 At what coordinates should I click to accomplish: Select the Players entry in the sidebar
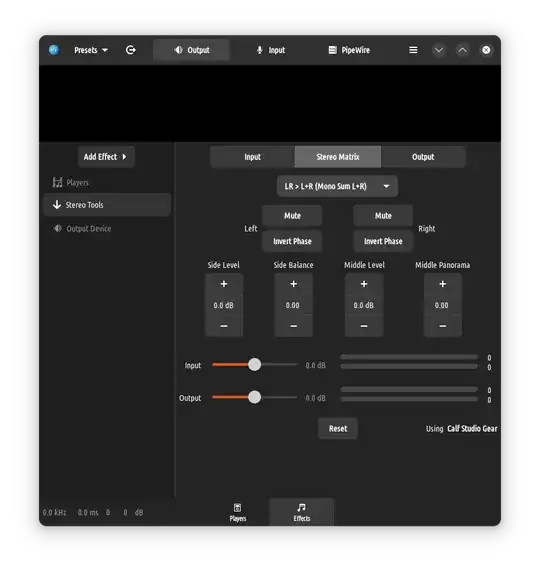(107, 182)
